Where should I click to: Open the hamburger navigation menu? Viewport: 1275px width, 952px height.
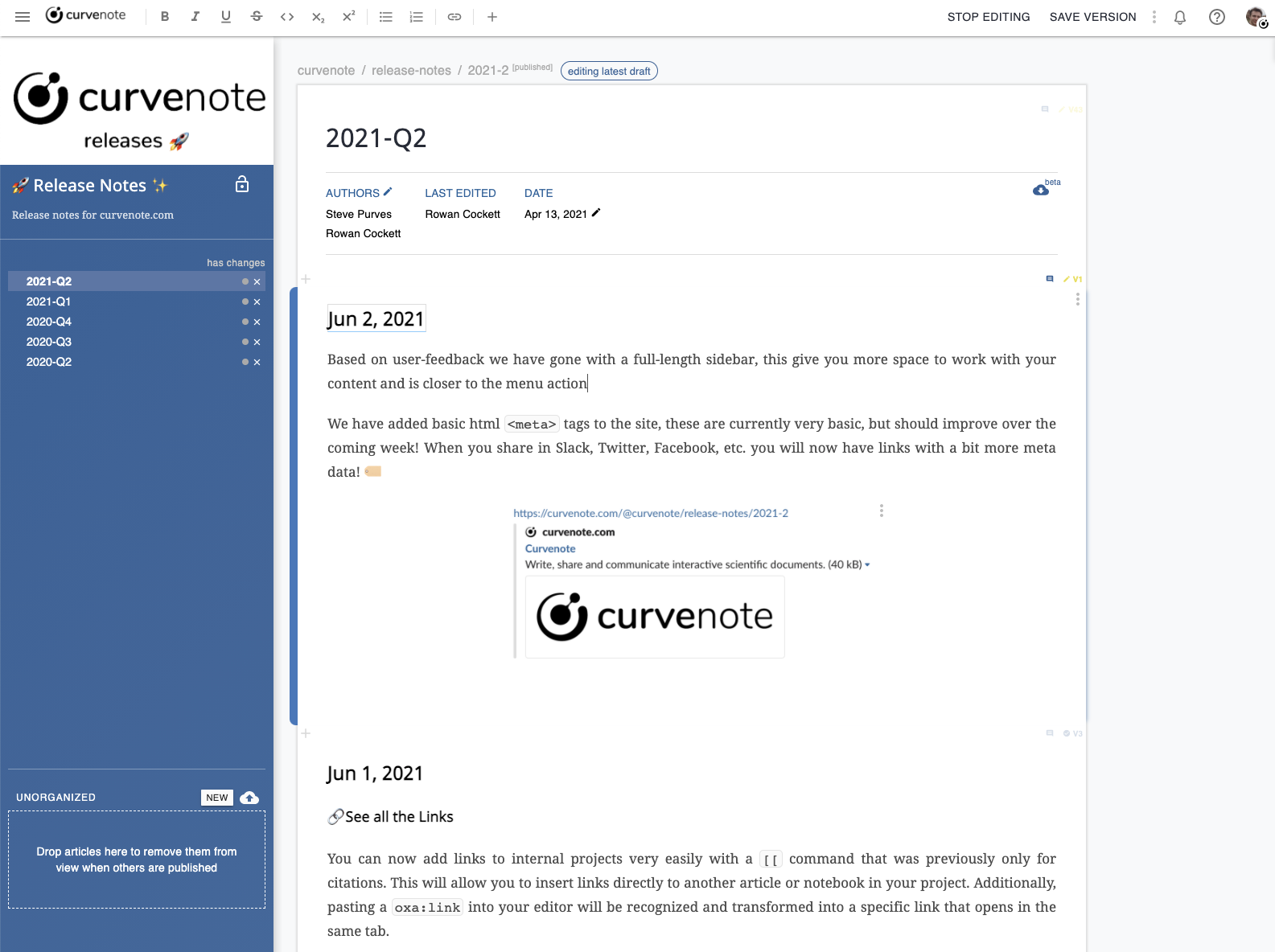tap(23, 17)
